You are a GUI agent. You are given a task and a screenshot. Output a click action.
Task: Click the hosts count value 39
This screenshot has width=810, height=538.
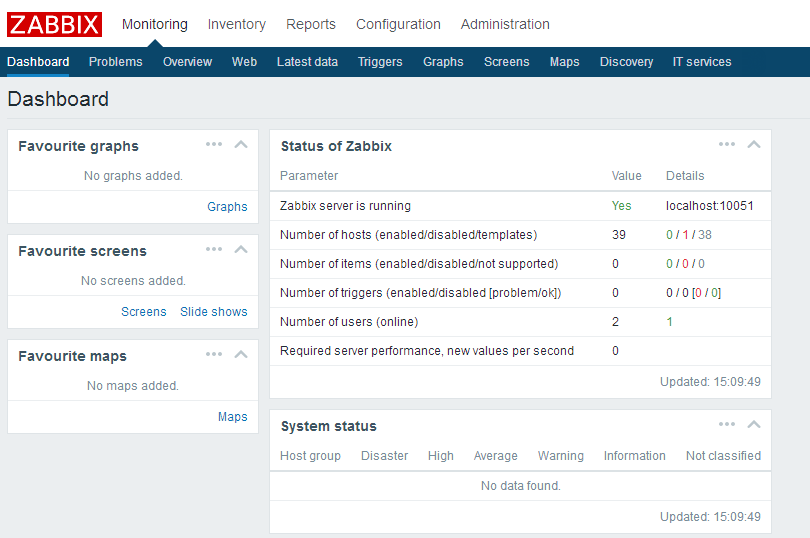pyautogui.click(x=619, y=235)
